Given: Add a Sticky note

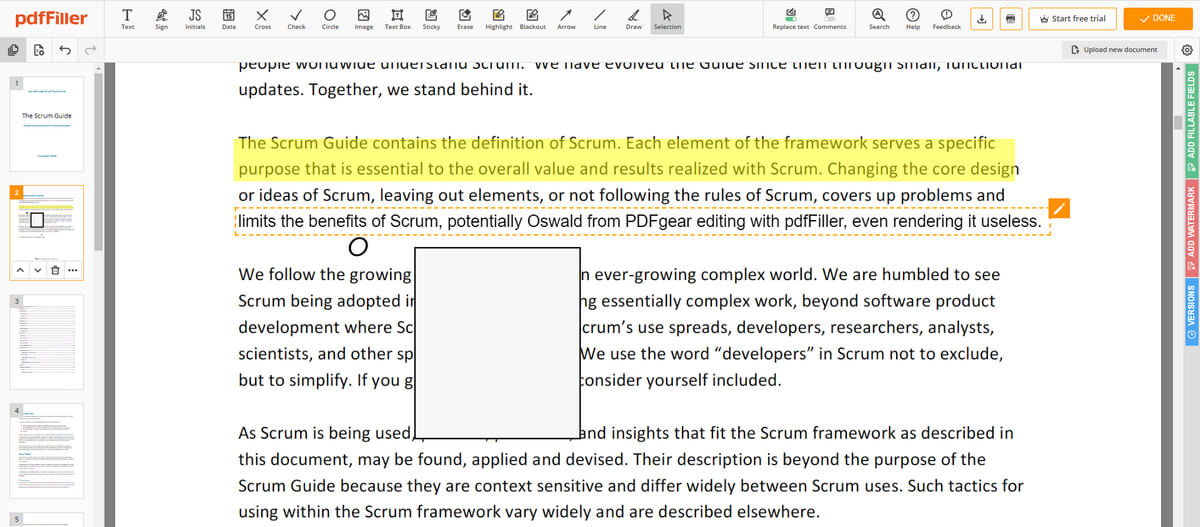Looking at the screenshot, I should pos(431,18).
